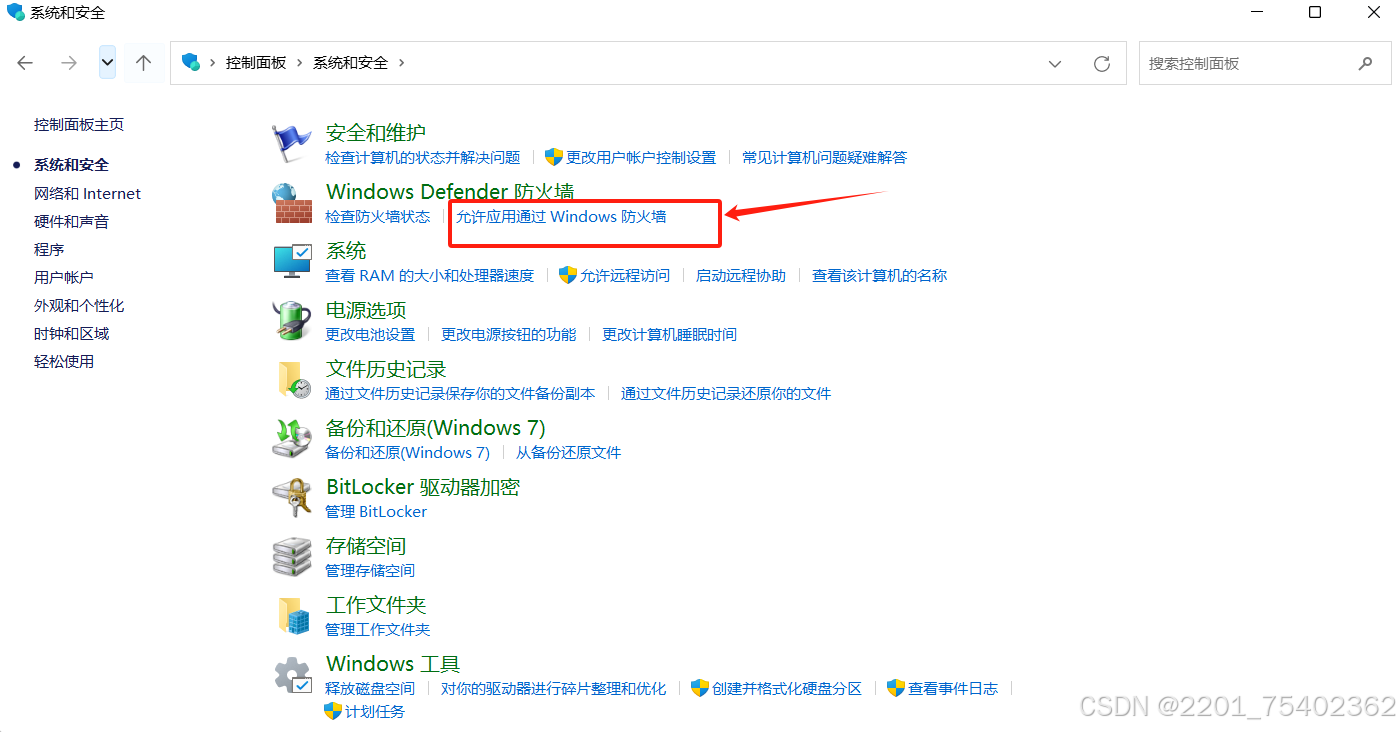1400x732 pixels.
Task: Click the 安全和维护 heading
Action: 376,133
